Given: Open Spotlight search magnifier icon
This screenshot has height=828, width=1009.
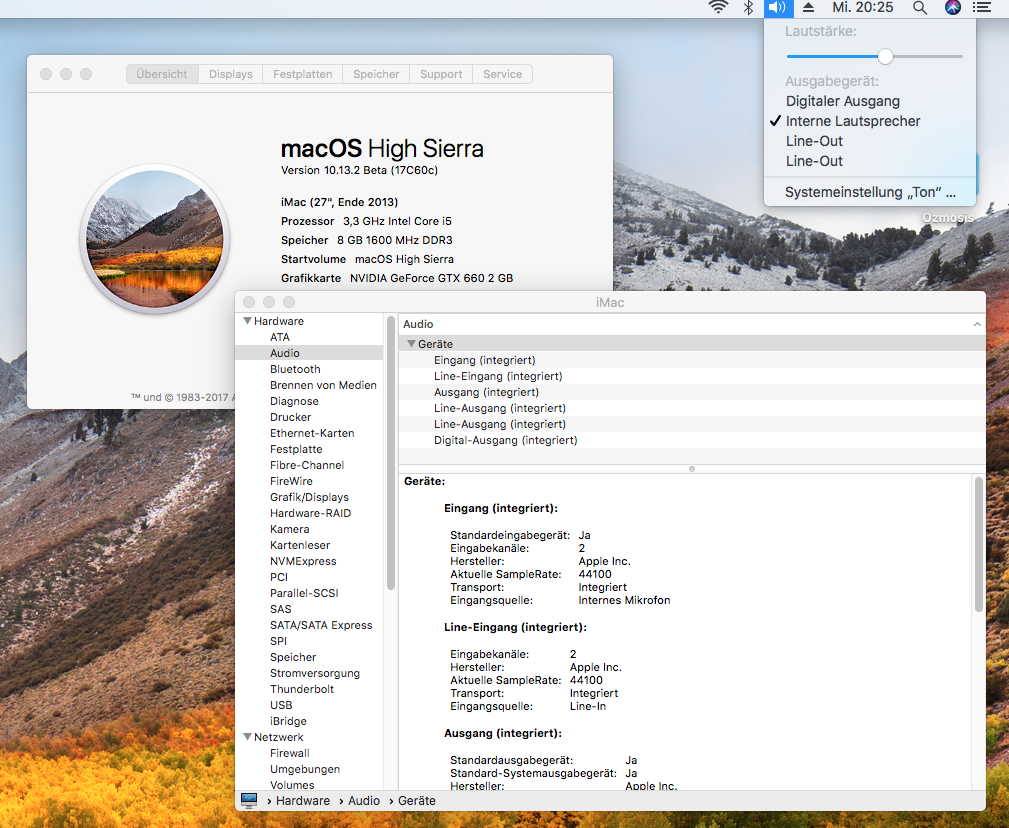Looking at the screenshot, I should [x=920, y=7].
